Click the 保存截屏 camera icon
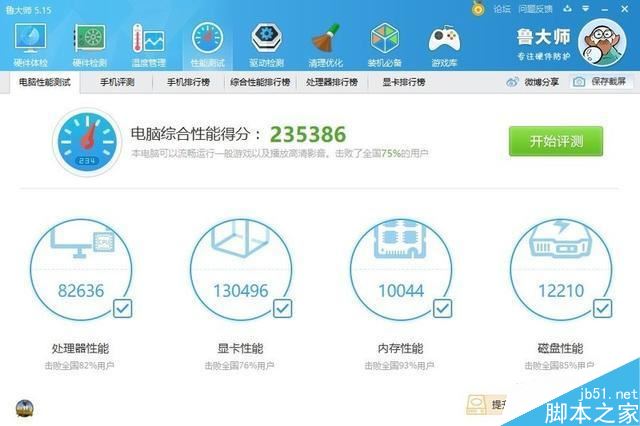 [x=579, y=82]
